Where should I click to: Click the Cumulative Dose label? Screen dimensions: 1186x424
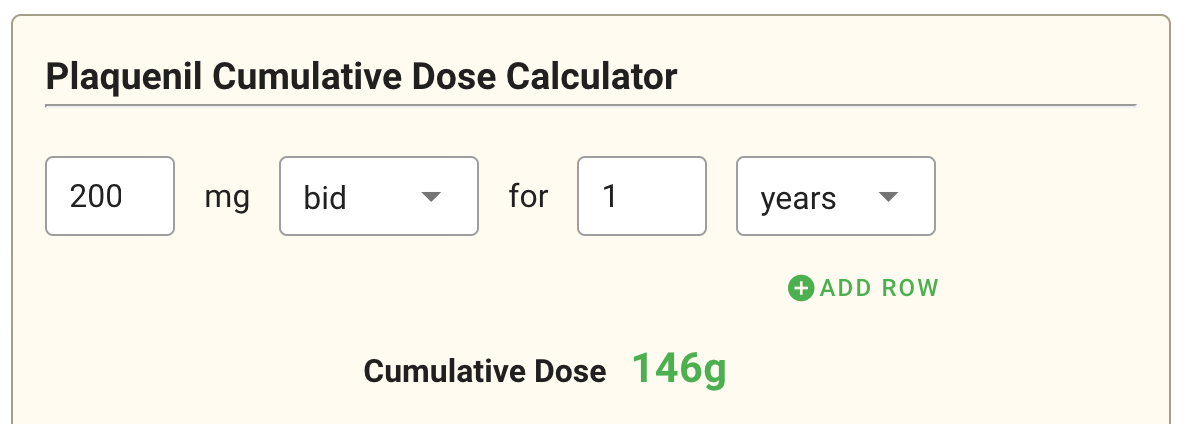pyautogui.click(x=485, y=372)
